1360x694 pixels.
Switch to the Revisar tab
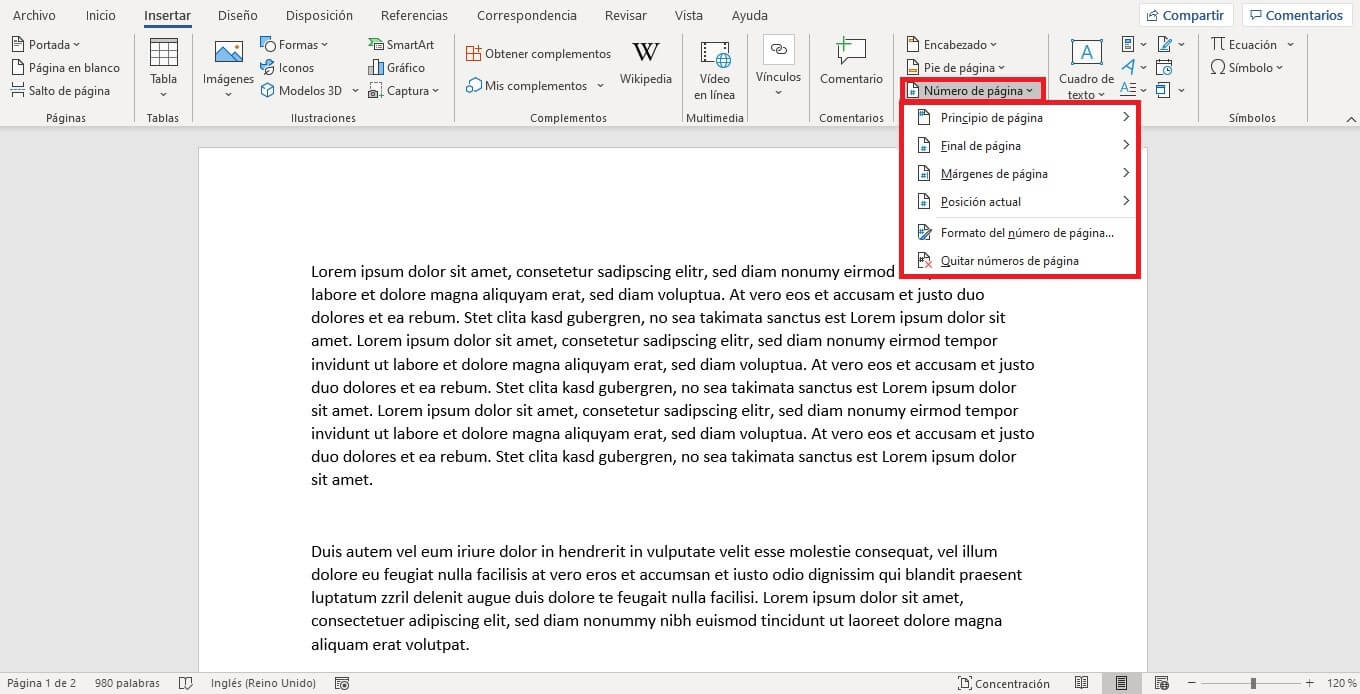click(625, 15)
